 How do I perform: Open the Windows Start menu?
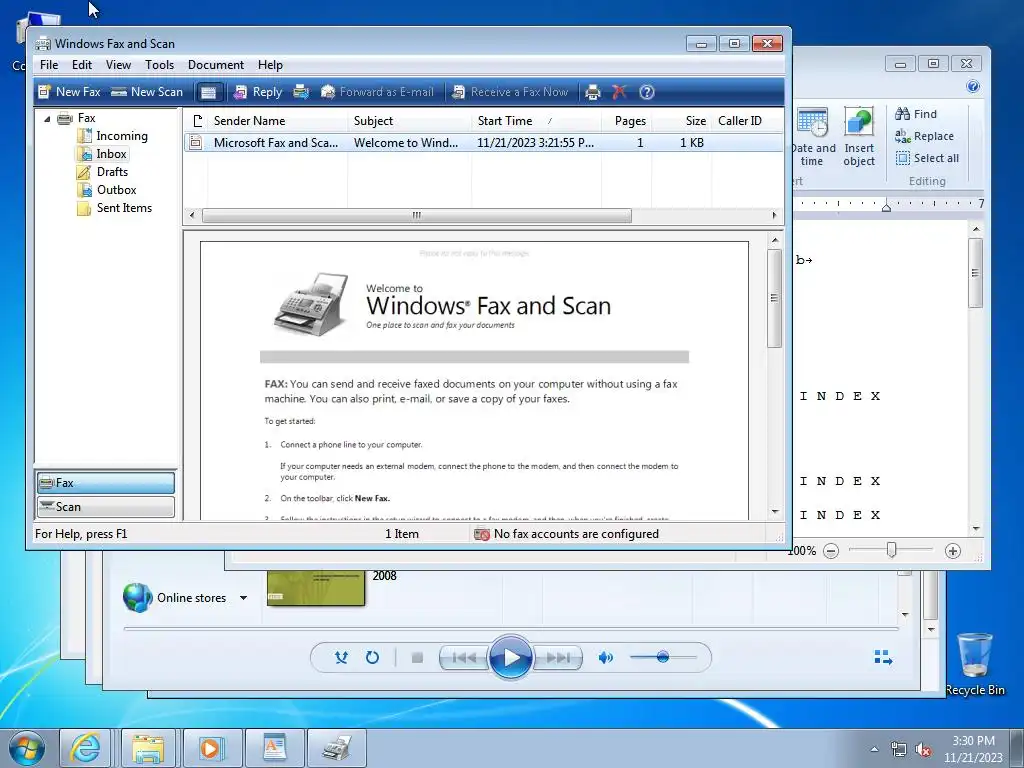[27, 748]
